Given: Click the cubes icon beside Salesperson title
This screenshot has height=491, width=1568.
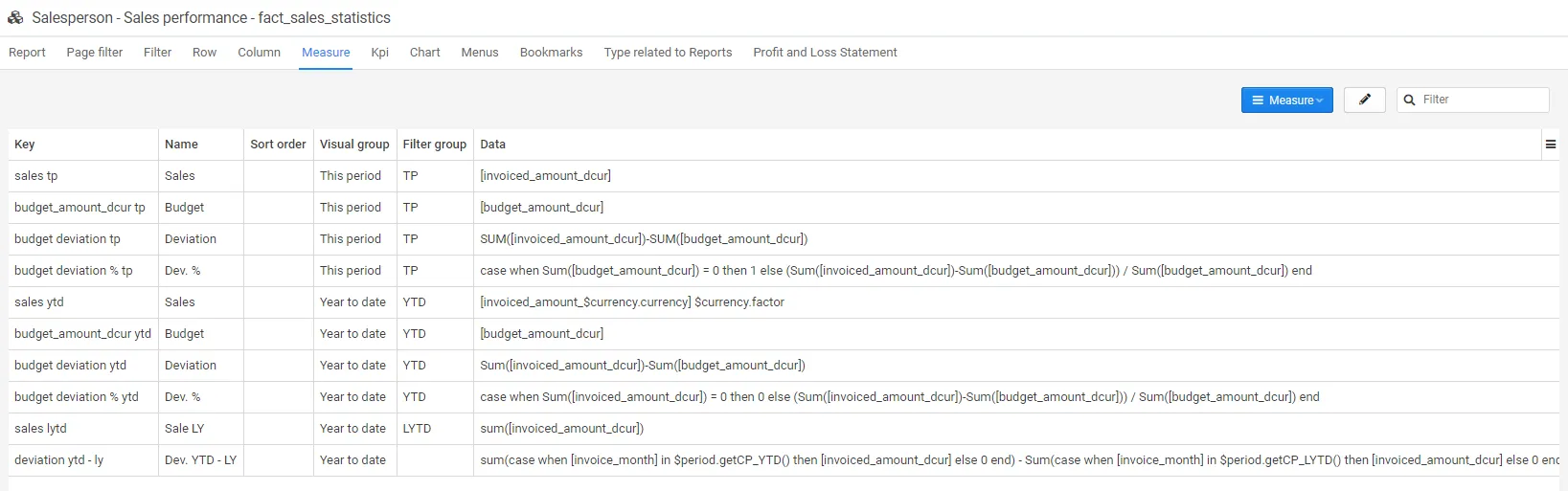Looking at the screenshot, I should tap(15, 17).
